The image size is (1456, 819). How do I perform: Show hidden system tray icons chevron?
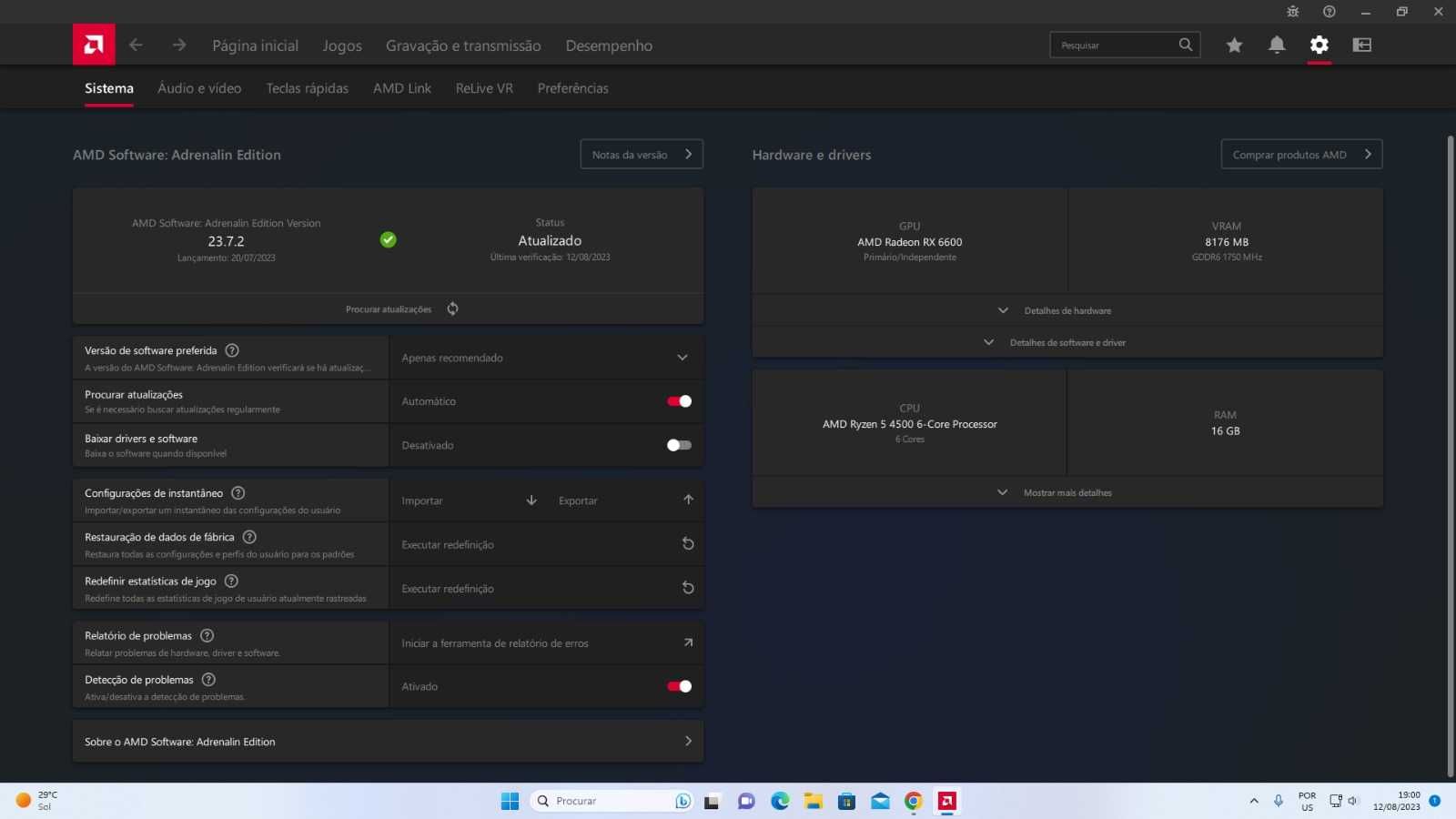(1254, 801)
